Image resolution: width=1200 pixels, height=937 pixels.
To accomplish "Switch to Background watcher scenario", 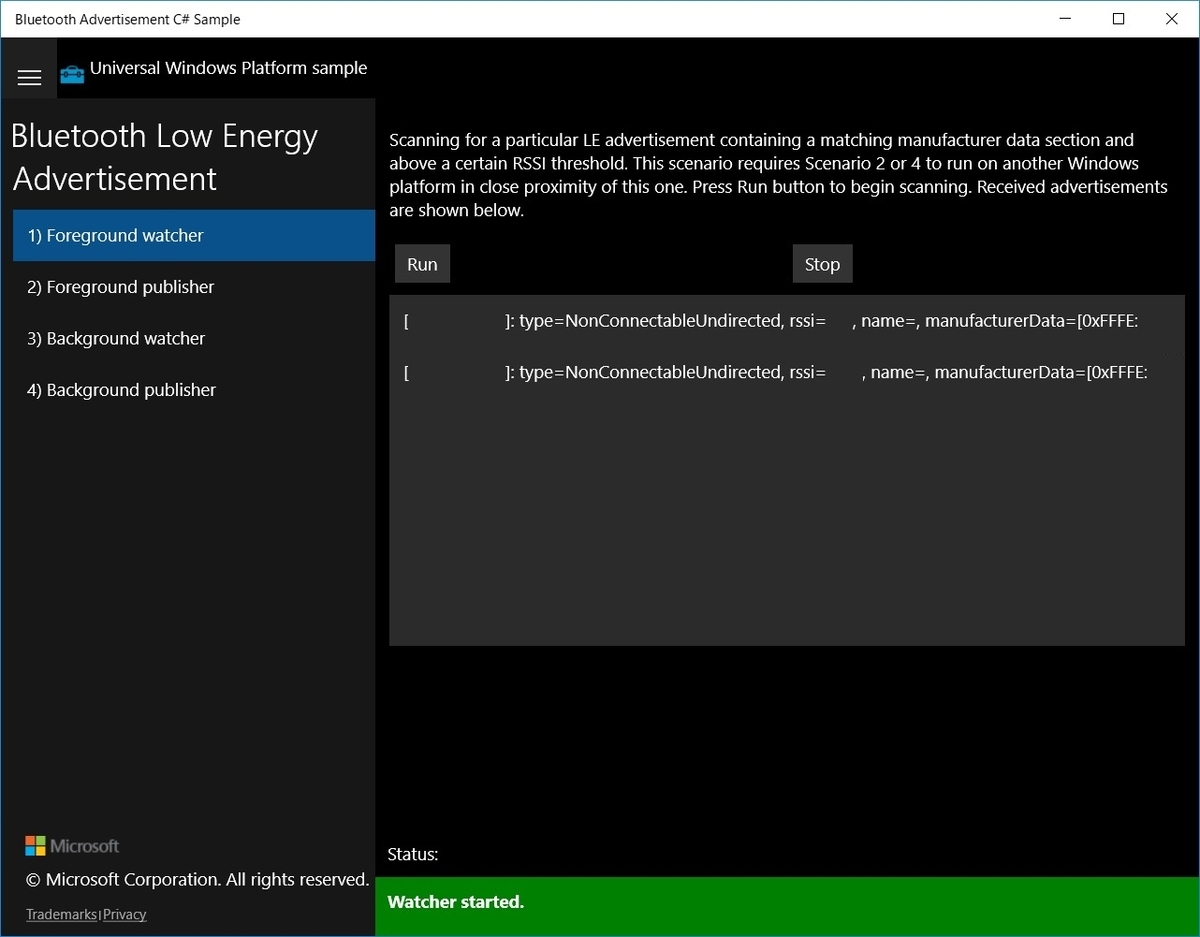I will click(x=194, y=339).
